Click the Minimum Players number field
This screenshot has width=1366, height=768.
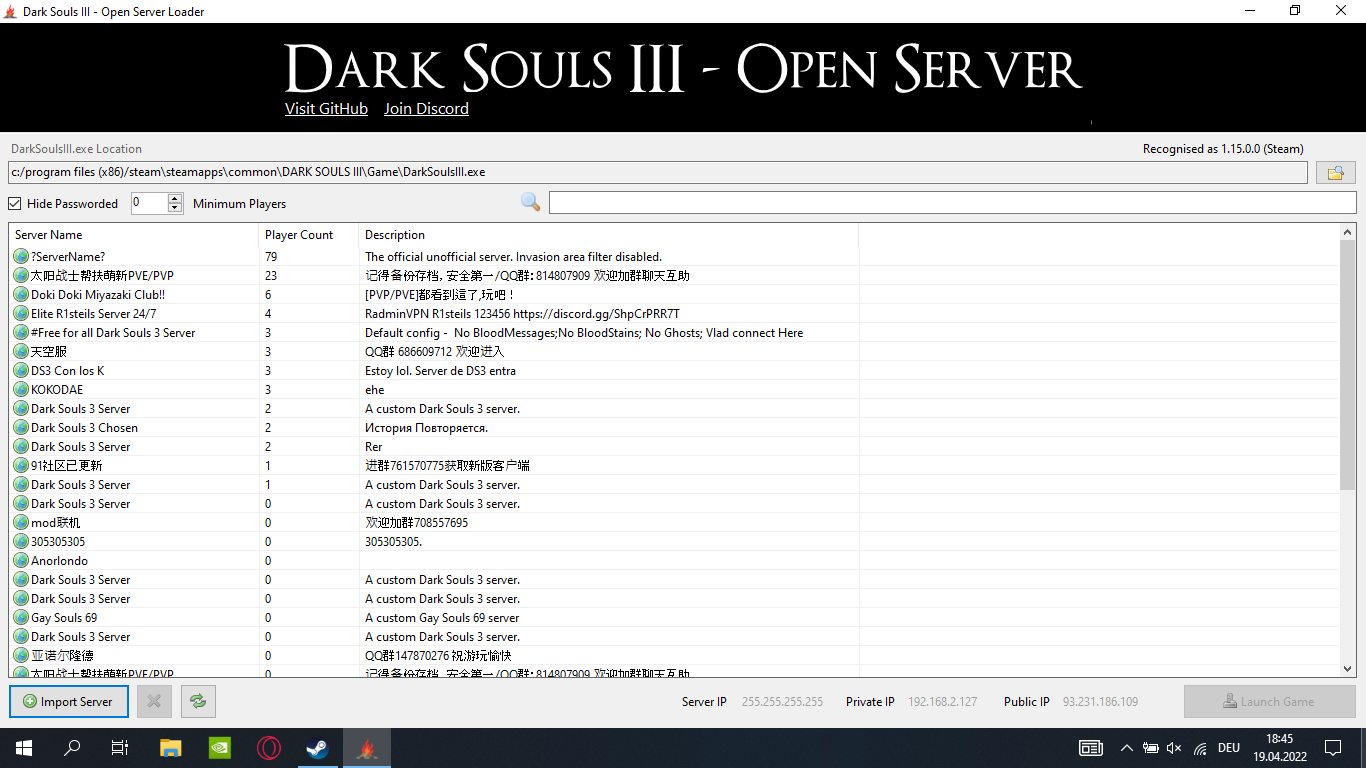pyautogui.click(x=150, y=203)
